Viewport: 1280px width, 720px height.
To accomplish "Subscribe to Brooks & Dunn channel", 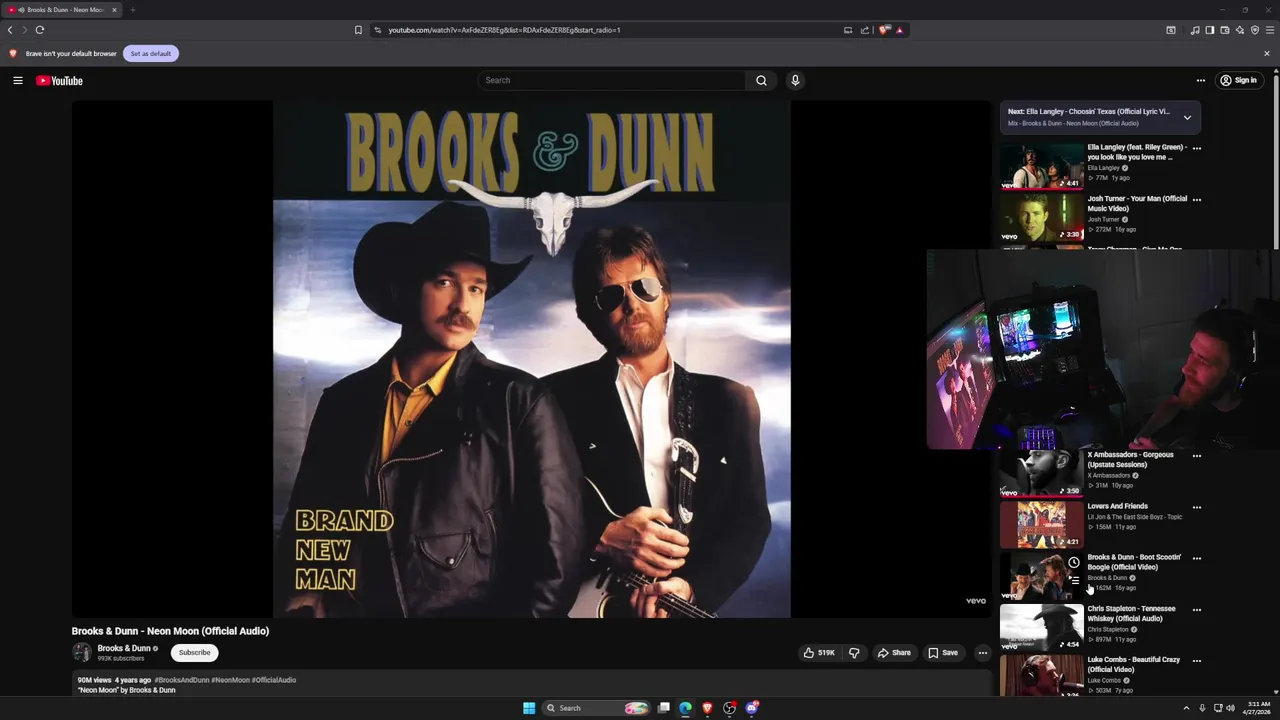I will pos(194,653).
